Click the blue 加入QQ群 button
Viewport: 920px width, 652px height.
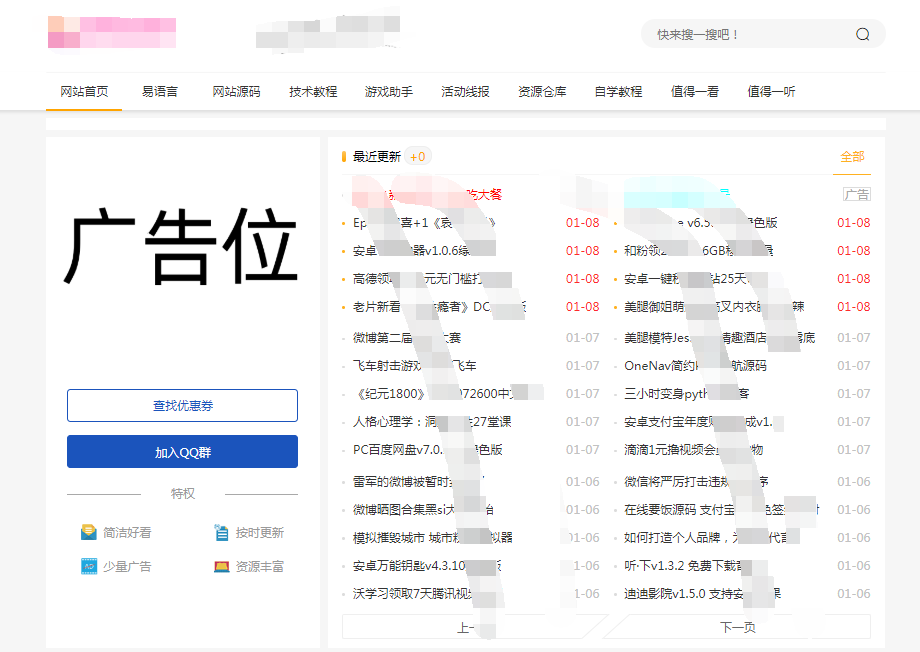click(182, 451)
